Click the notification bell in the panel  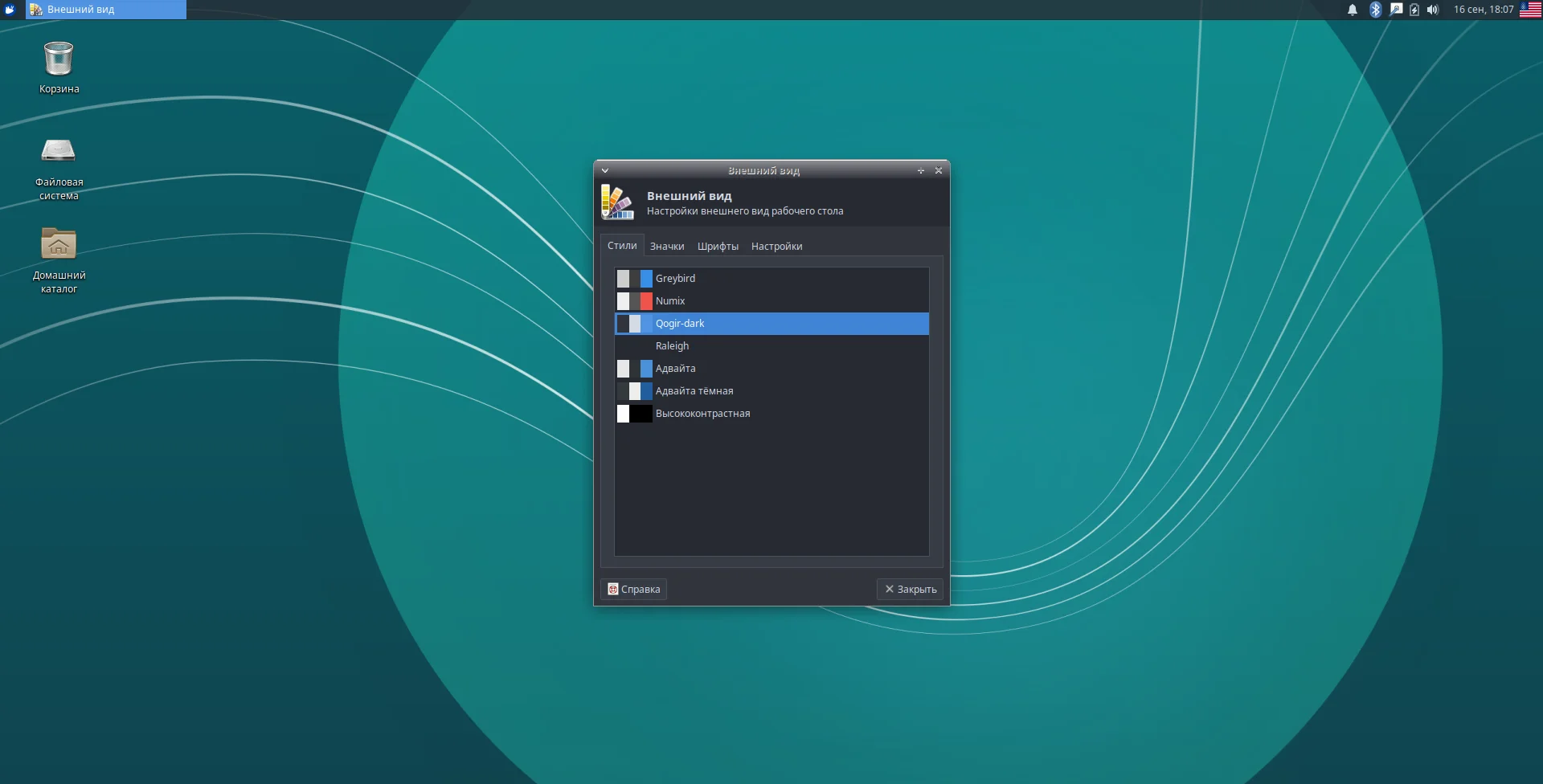pos(1353,10)
